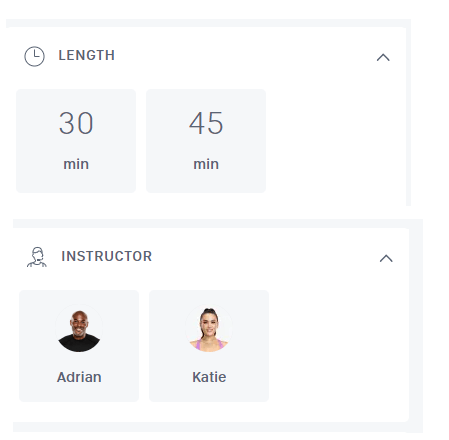Toggle the 30 min length filter
Viewport: 449px width, 440px height.
click(x=76, y=141)
